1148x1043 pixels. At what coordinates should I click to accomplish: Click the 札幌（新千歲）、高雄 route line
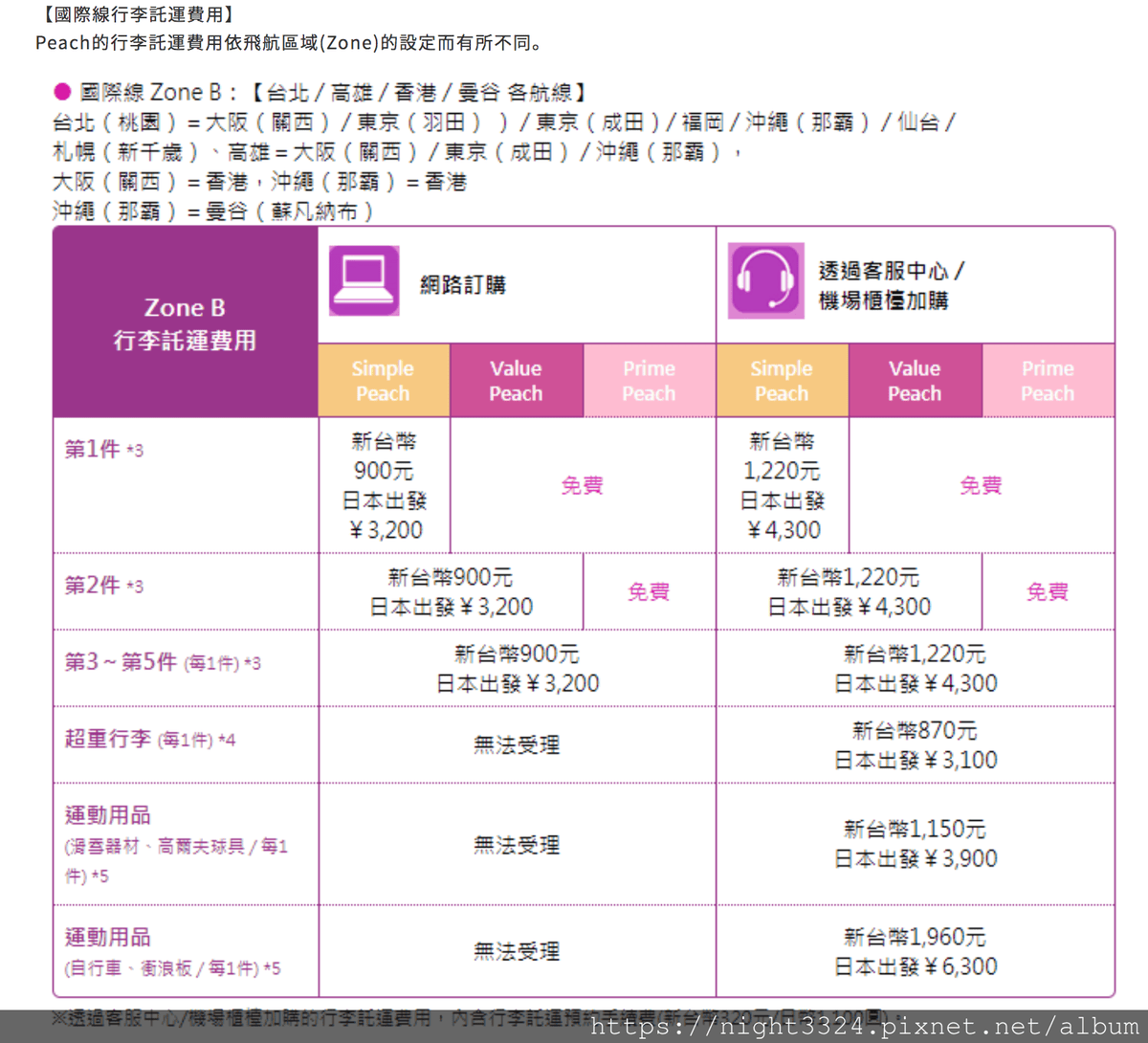[398, 151]
